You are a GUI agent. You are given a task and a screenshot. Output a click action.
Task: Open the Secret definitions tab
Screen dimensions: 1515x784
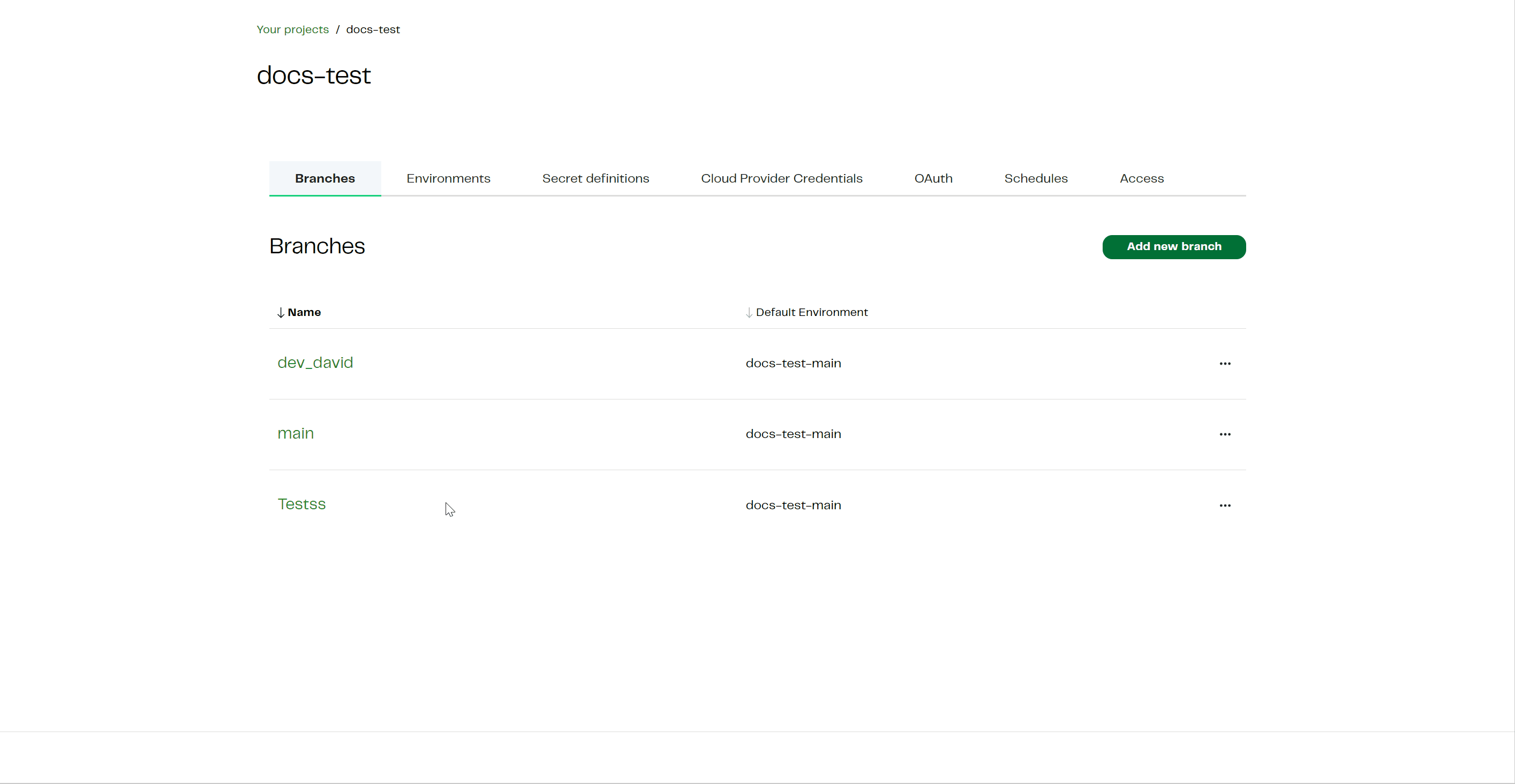coord(595,178)
